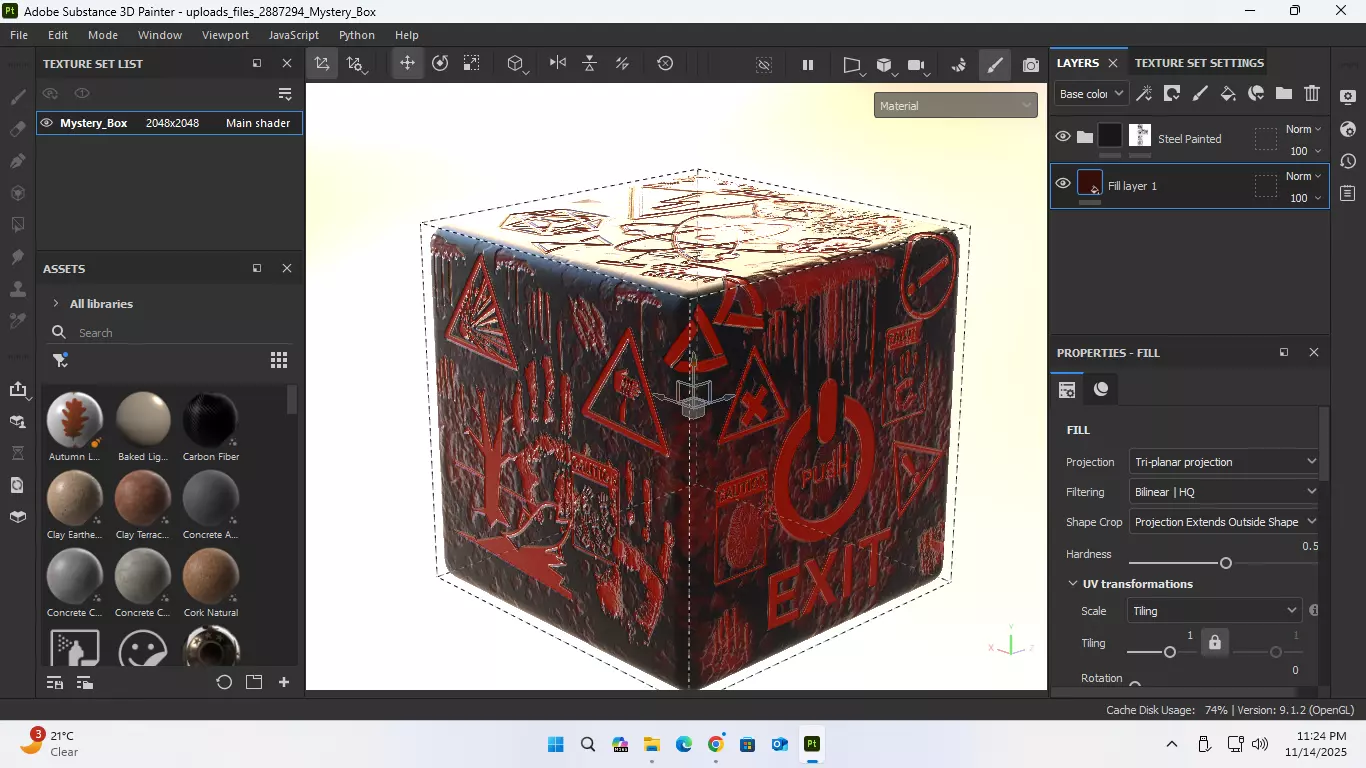Click the reset transform circular icon

[x=666, y=63]
